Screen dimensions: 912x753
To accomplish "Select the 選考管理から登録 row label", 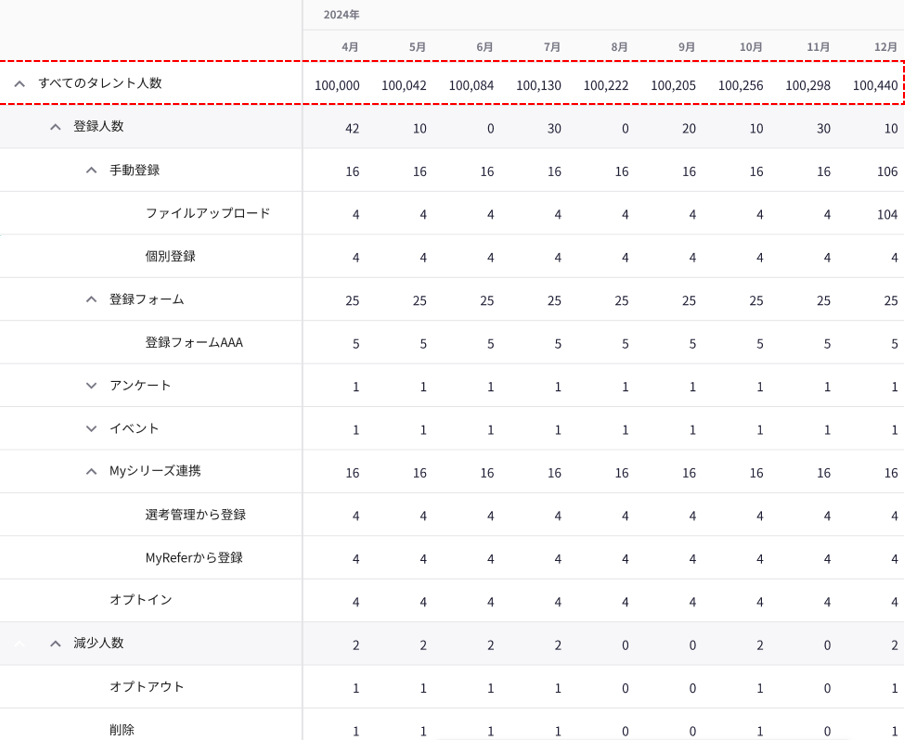I will click(x=195, y=514).
